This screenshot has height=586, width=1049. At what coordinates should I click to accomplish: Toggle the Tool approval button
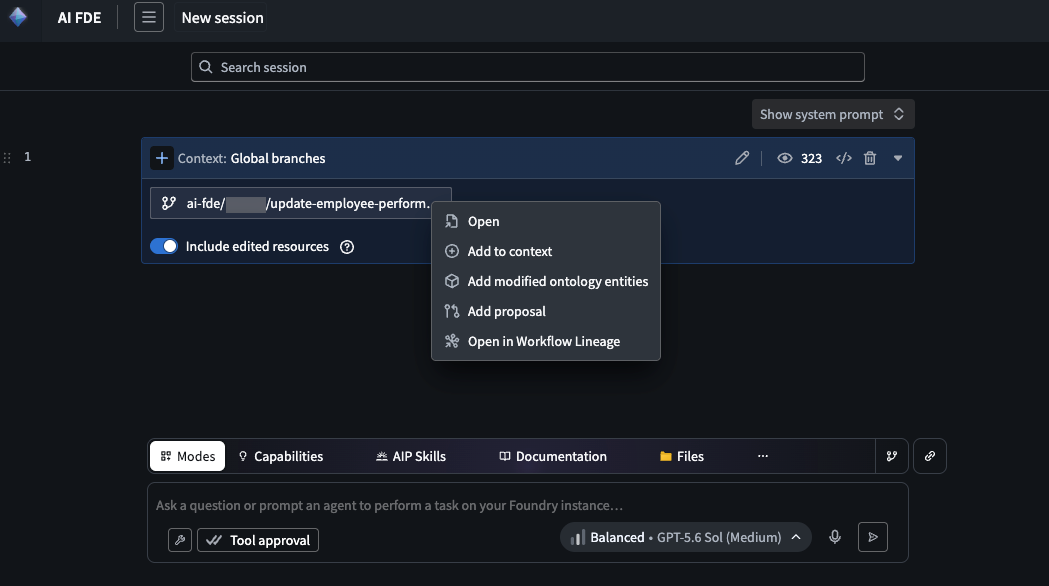258,540
